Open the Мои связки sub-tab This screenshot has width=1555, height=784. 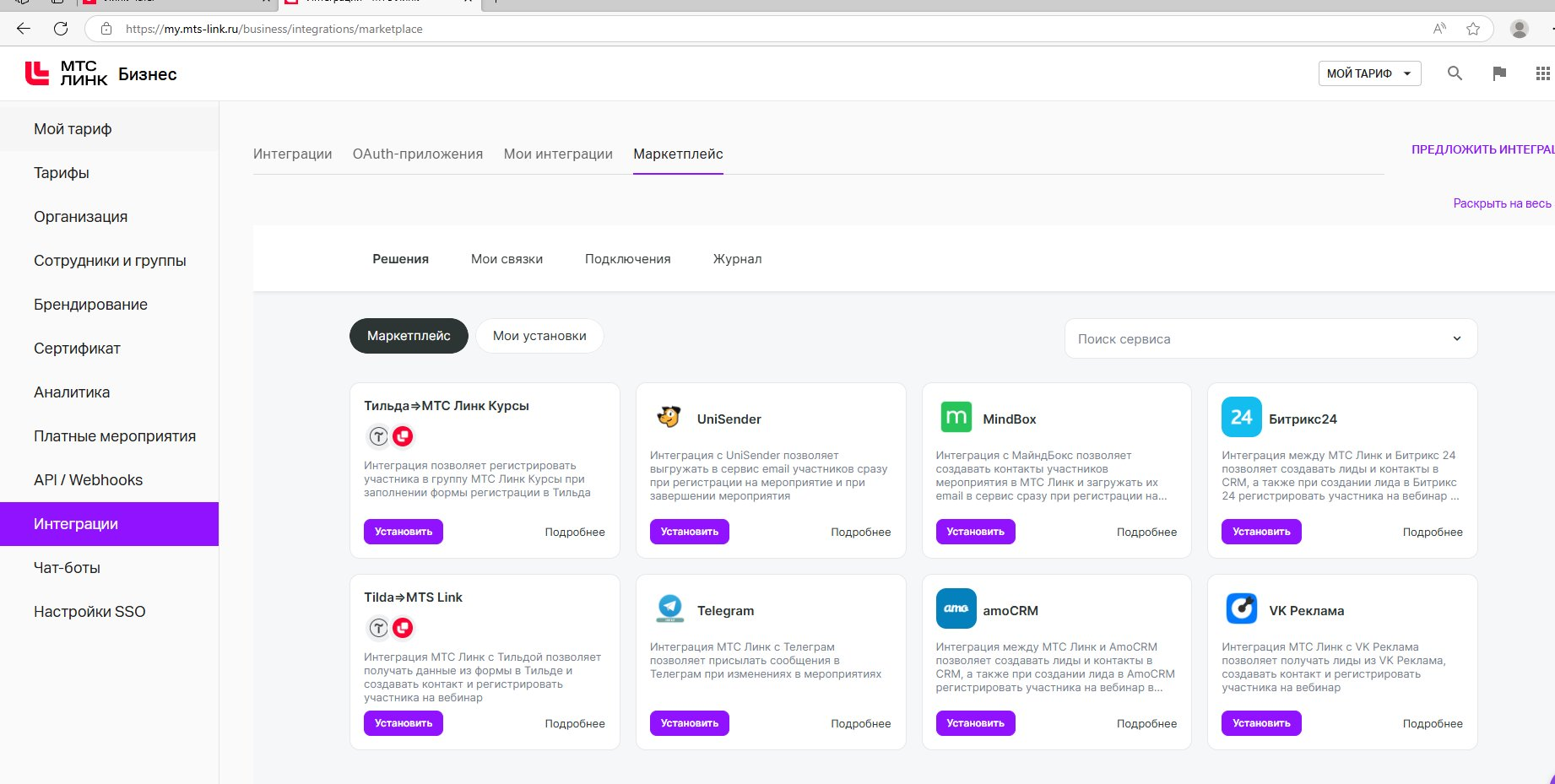pos(507,259)
